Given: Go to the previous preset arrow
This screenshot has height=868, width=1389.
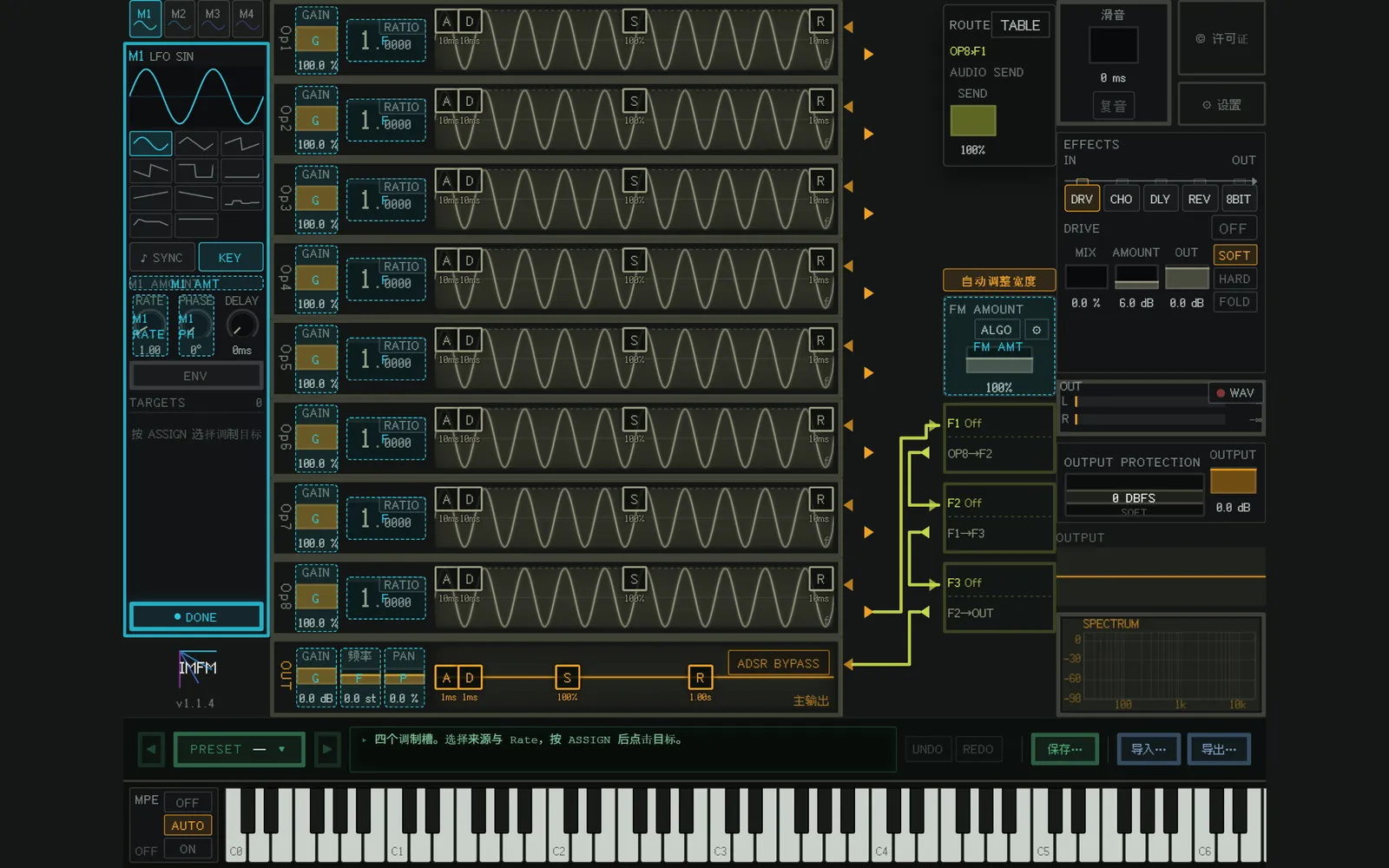Looking at the screenshot, I should [x=151, y=749].
